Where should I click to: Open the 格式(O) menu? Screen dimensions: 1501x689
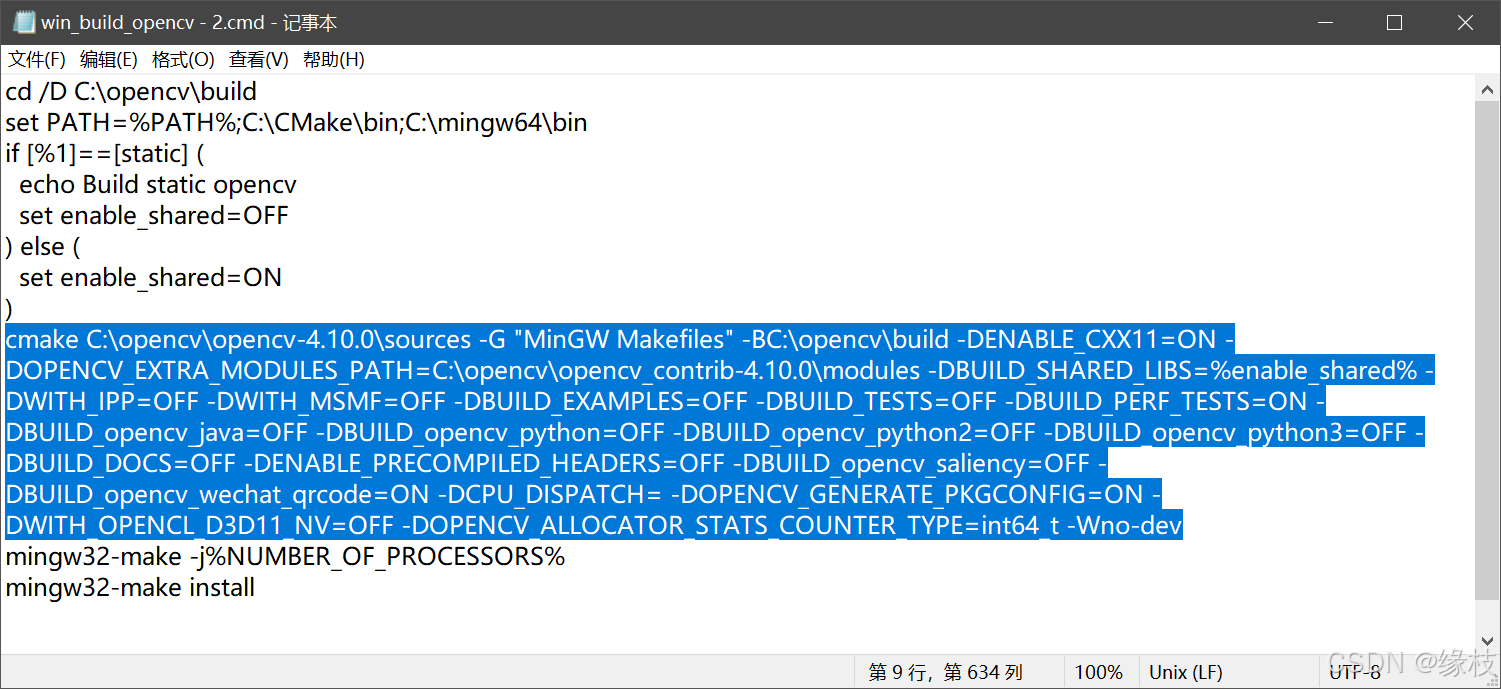[182, 59]
